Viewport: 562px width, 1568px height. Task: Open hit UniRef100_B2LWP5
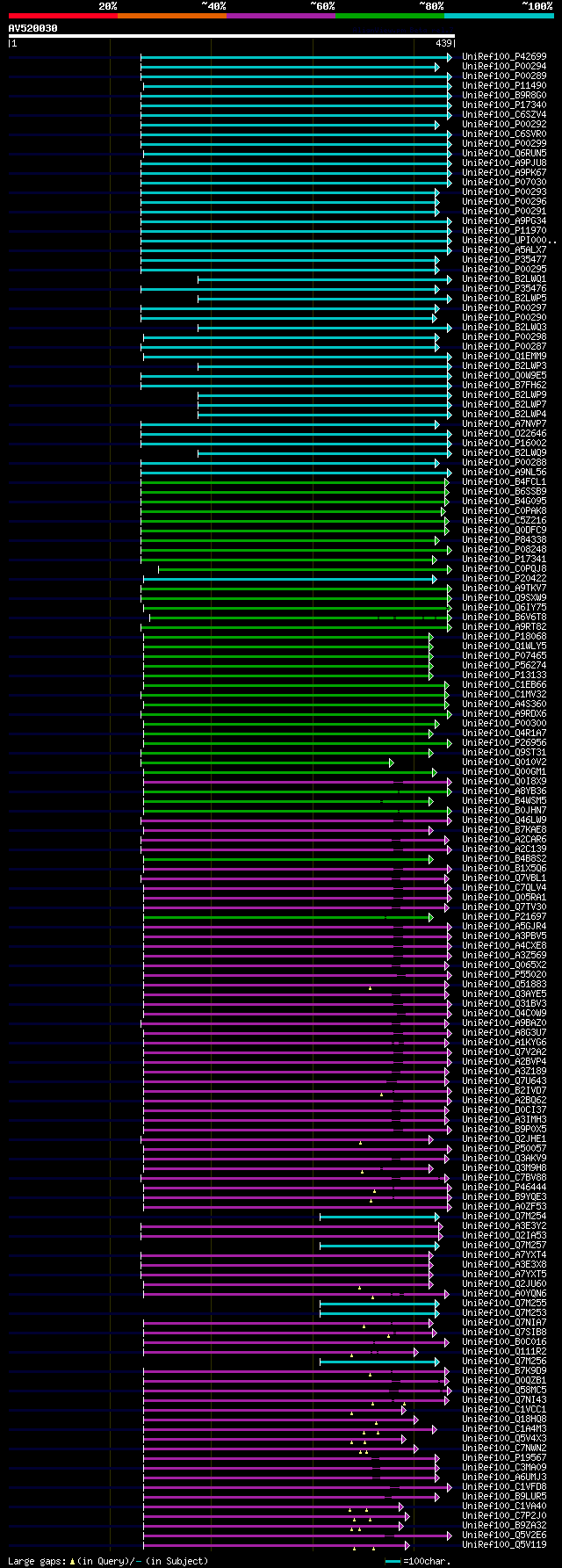pos(504,299)
